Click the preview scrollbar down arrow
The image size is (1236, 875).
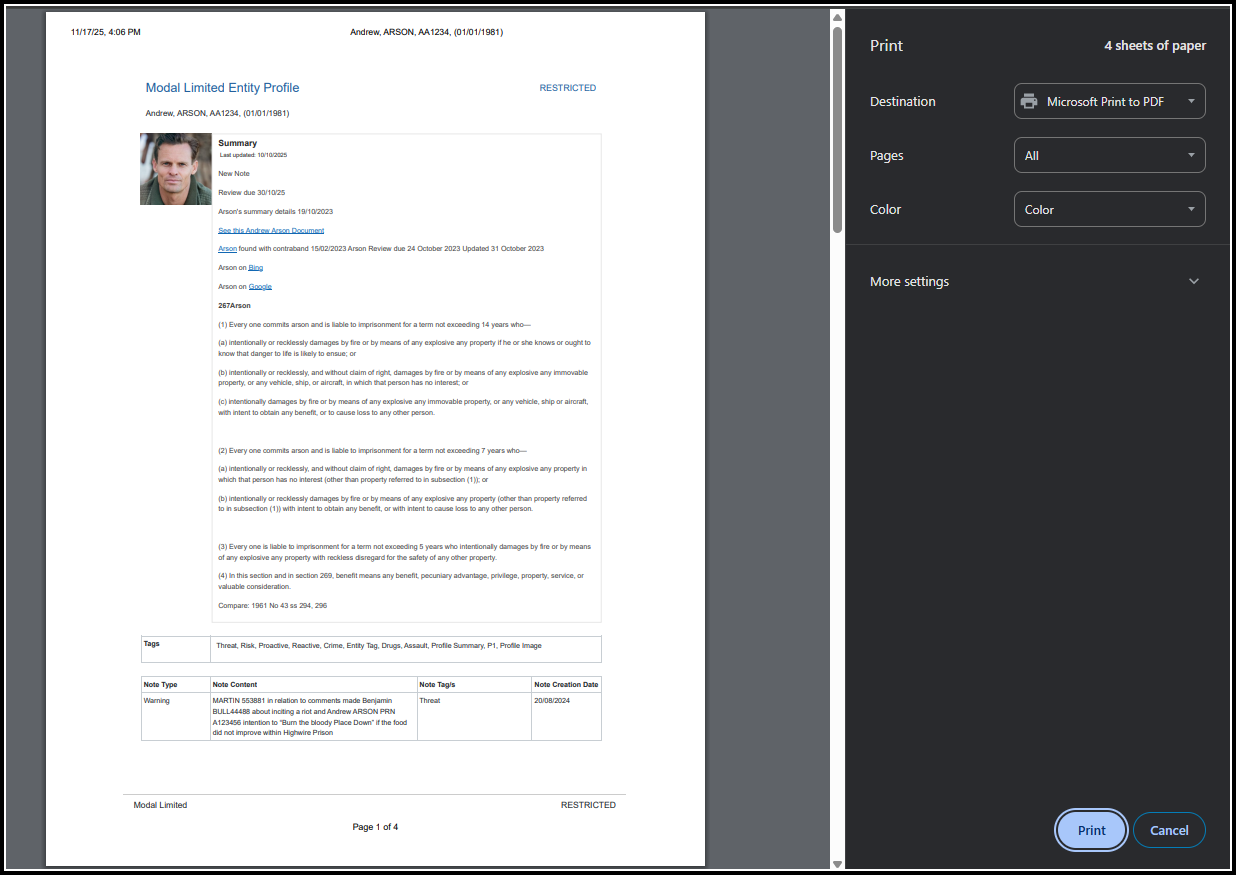838,863
